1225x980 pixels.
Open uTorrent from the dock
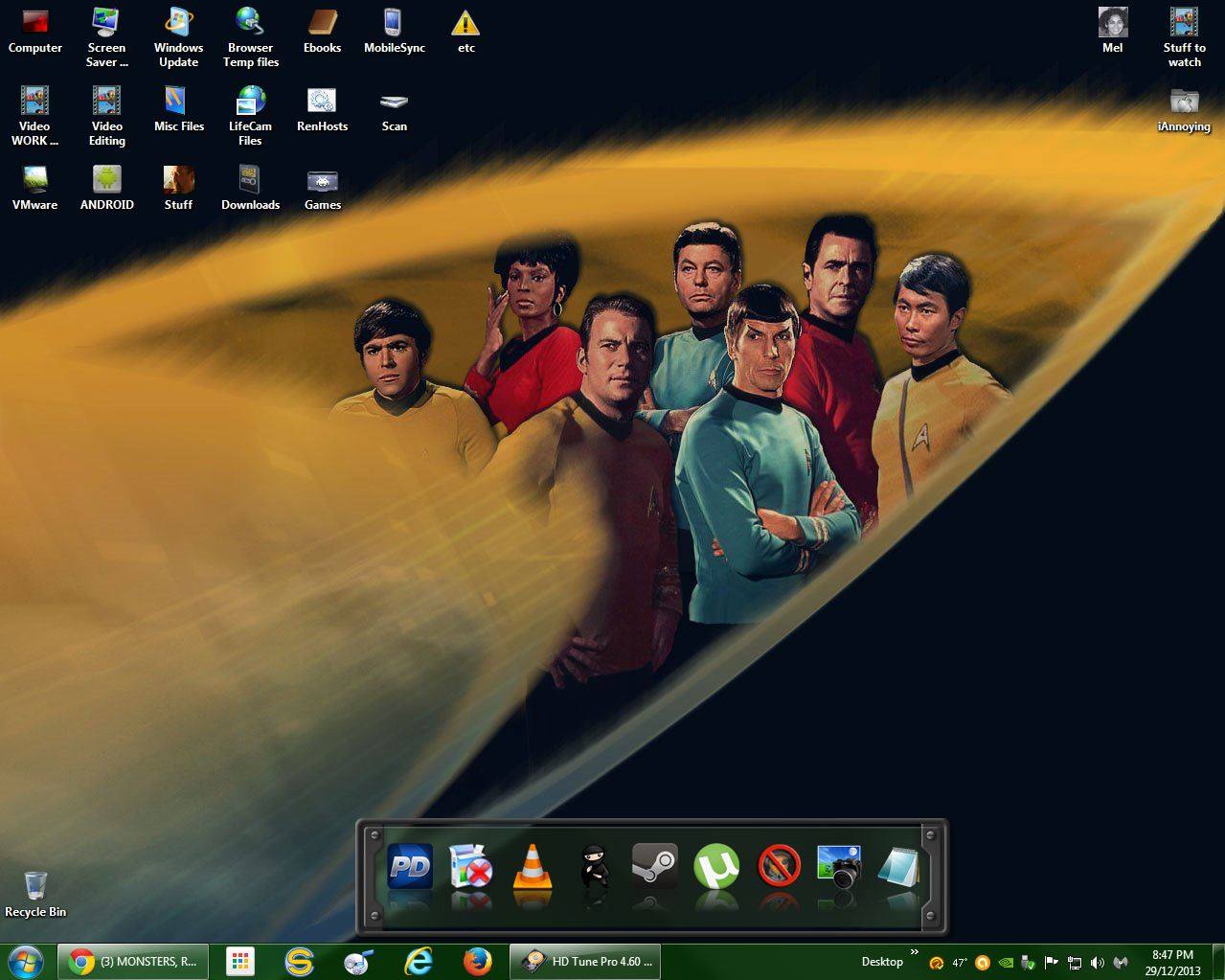pos(716,868)
